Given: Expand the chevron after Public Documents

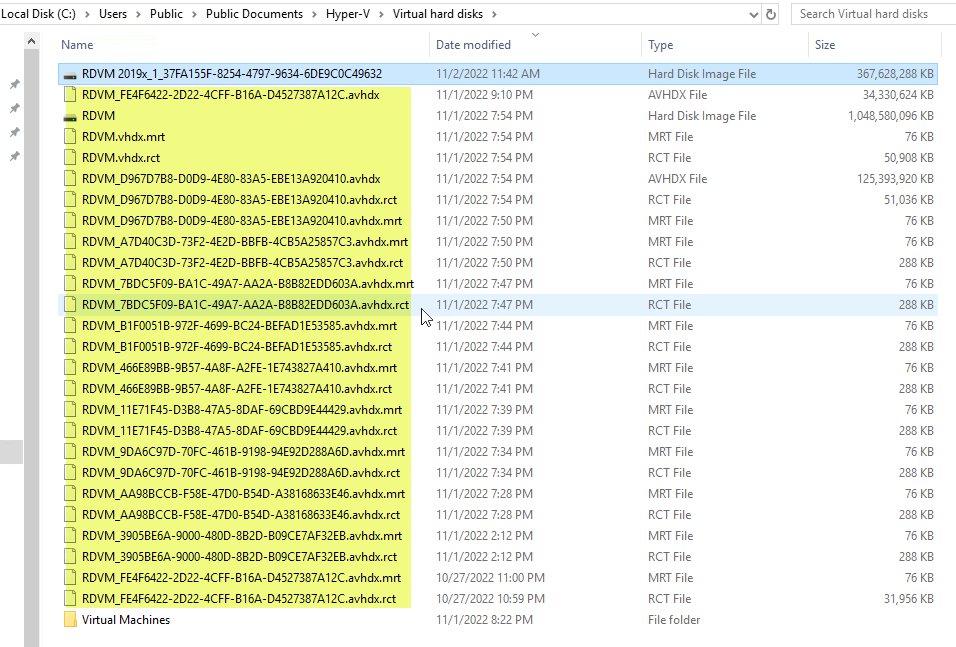Looking at the screenshot, I should pos(314,14).
